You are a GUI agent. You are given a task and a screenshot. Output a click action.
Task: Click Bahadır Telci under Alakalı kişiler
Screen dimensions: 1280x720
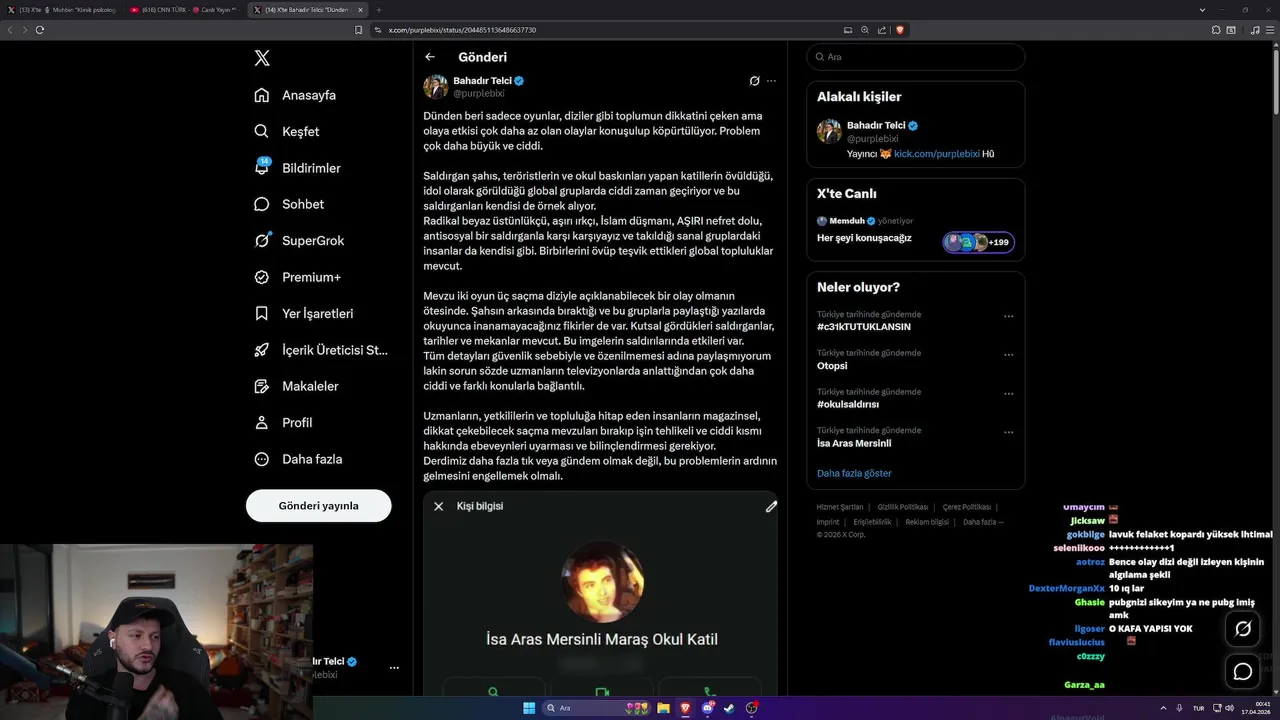pyautogui.click(x=876, y=125)
